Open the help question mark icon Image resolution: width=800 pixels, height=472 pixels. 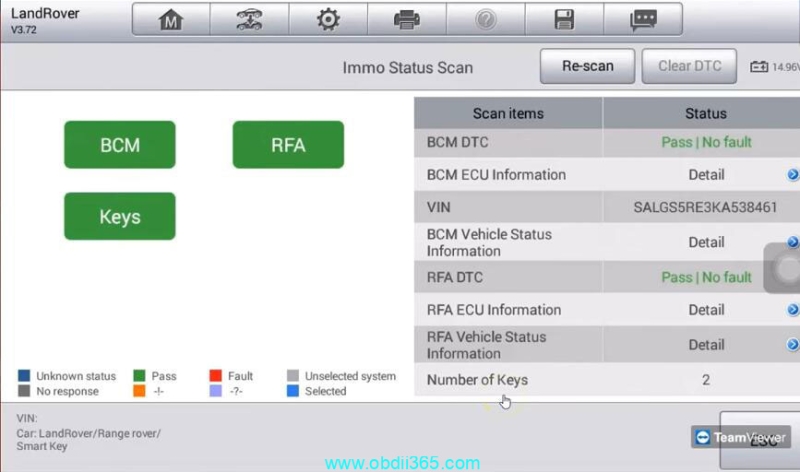[485, 19]
